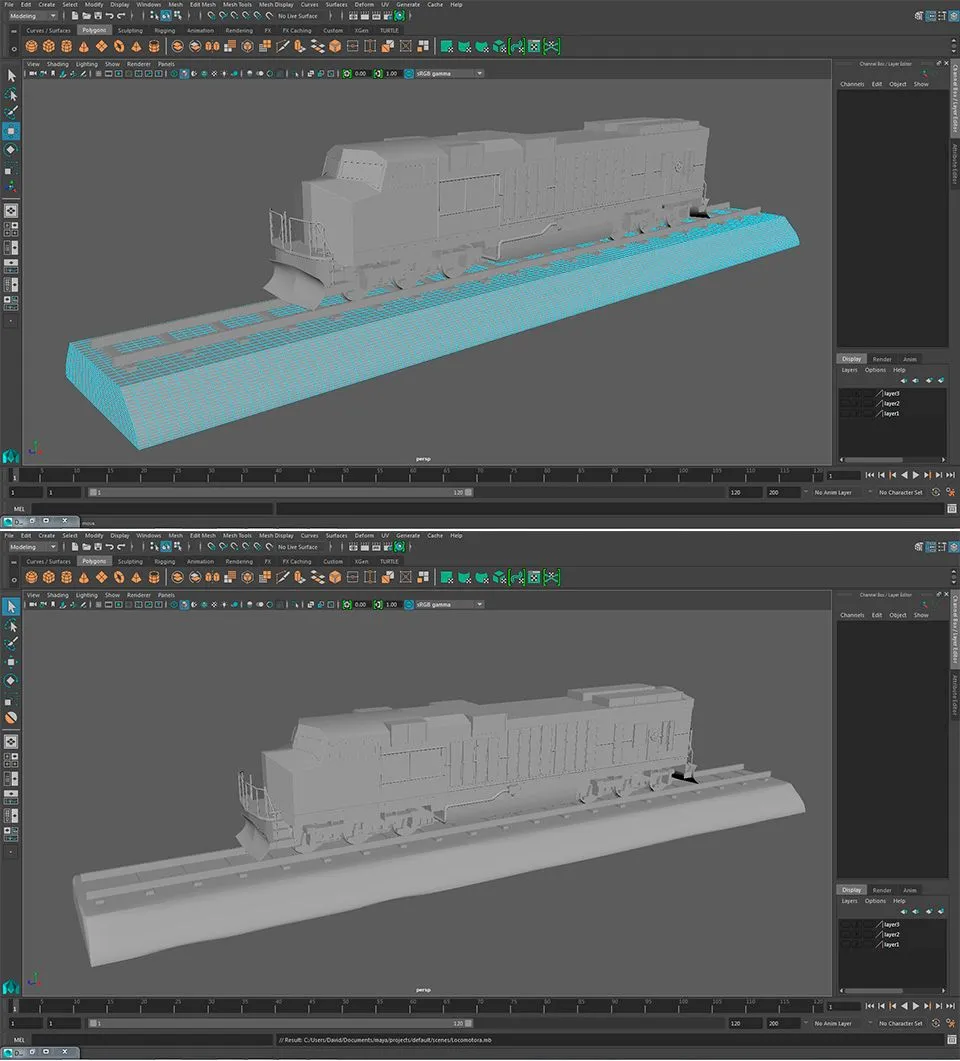Create polygon cylinder in top Maya window
The image size is (960, 1061).
(x=66, y=46)
